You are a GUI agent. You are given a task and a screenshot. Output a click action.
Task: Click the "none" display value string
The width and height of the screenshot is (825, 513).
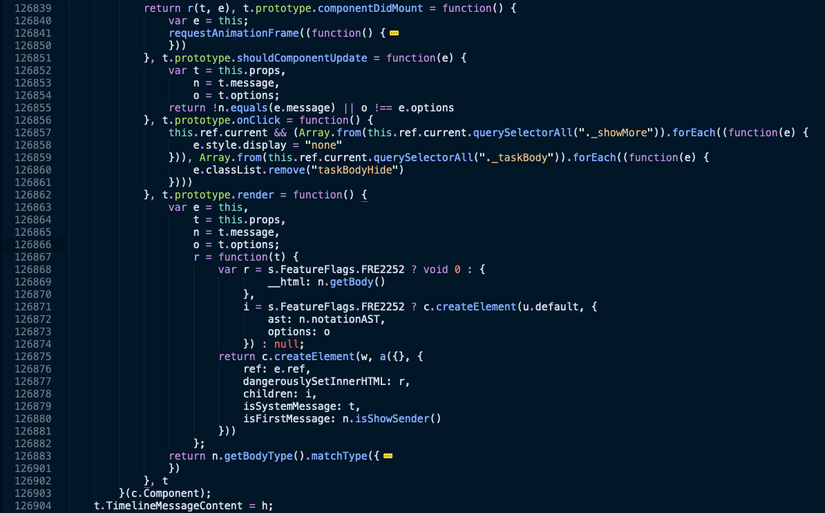click(324, 145)
